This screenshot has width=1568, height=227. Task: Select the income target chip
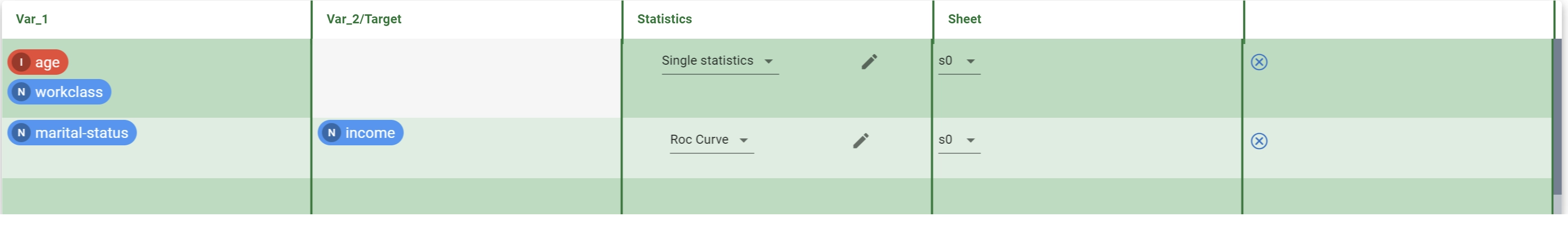click(360, 133)
